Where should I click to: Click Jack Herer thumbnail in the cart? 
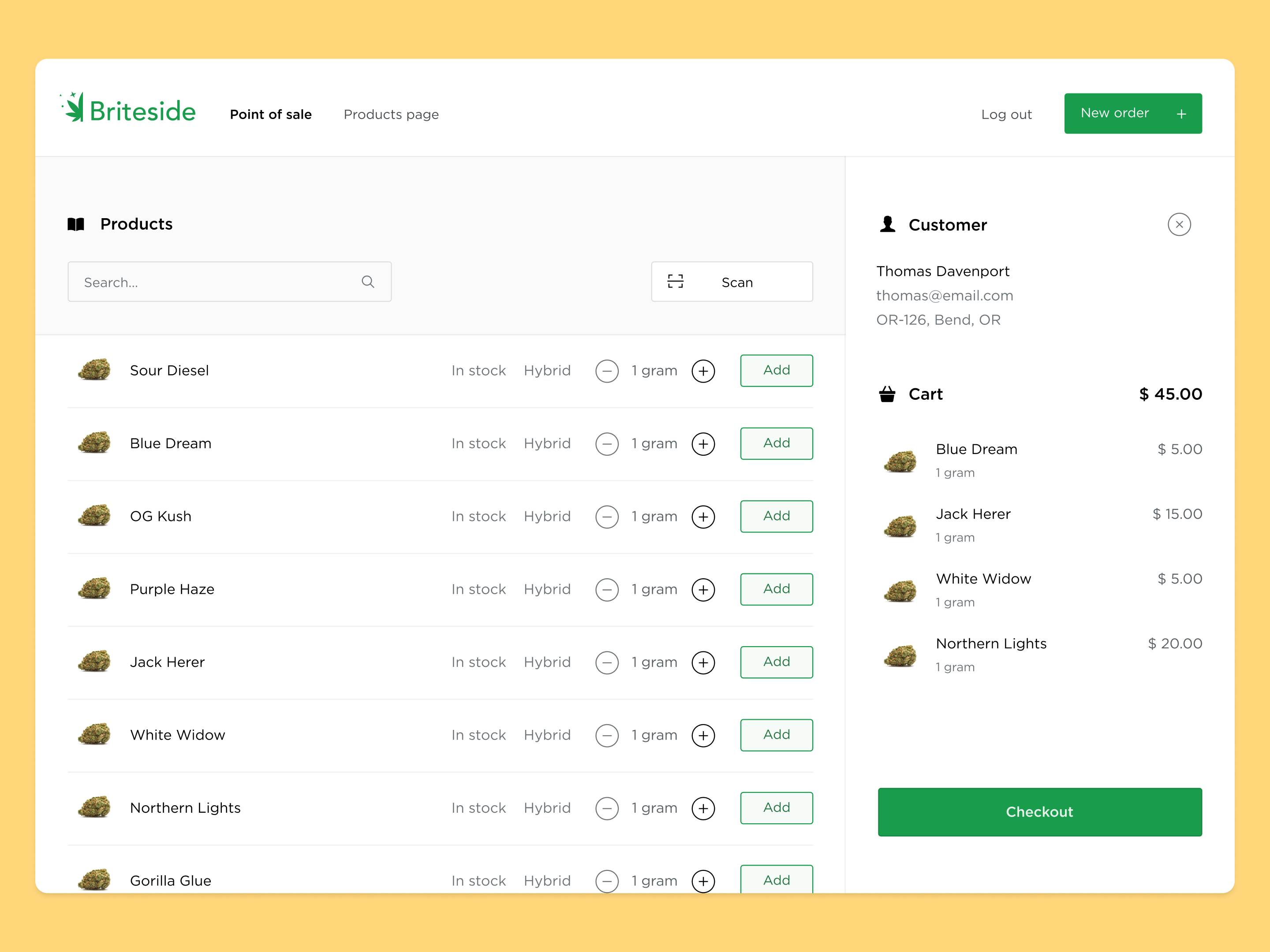click(x=900, y=526)
